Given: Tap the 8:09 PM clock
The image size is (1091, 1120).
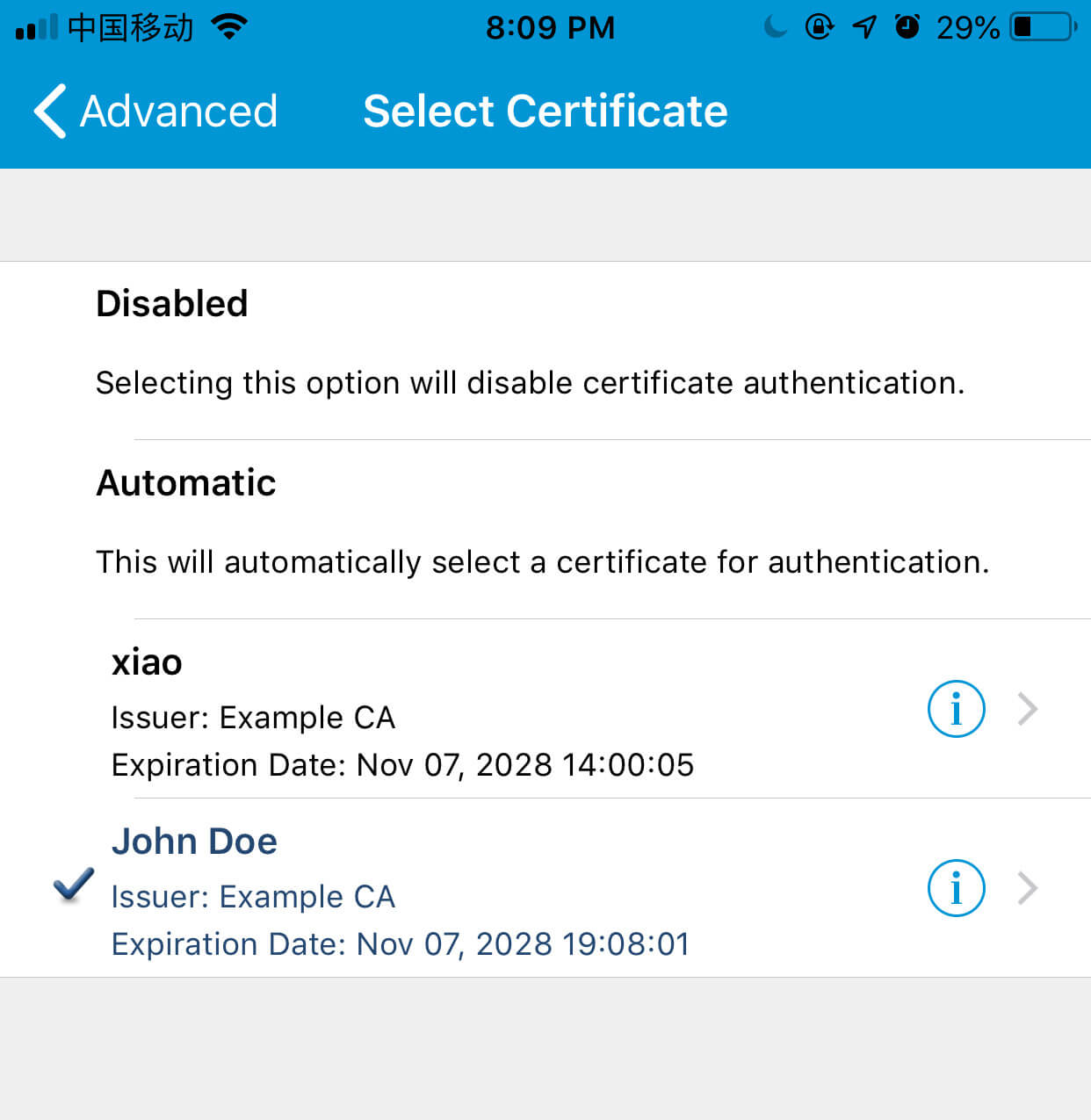Looking at the screenshot, I should pos(550,27).
